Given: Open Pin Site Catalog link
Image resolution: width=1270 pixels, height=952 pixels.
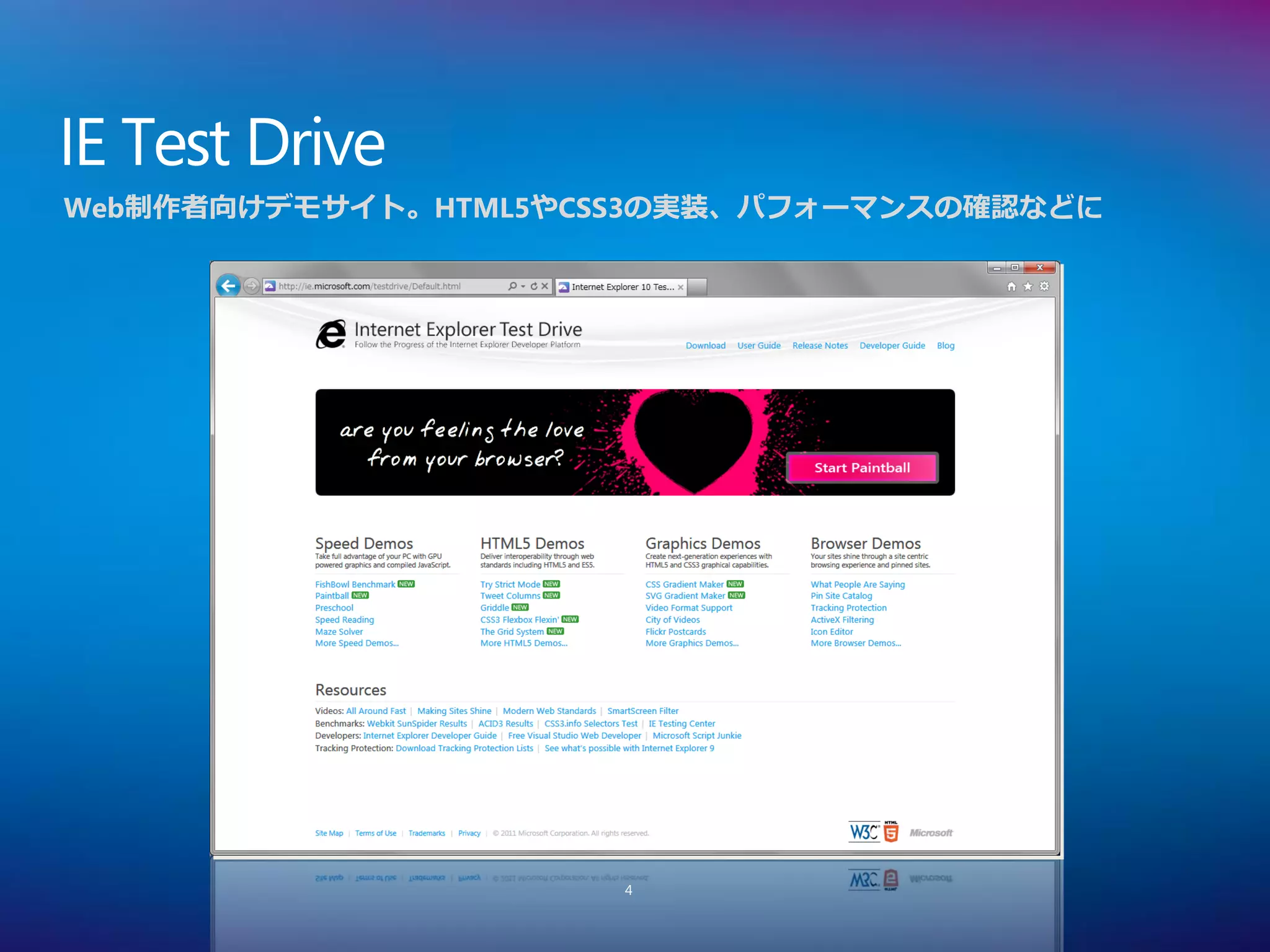Looking at the screenshot, I should (841, 596).
